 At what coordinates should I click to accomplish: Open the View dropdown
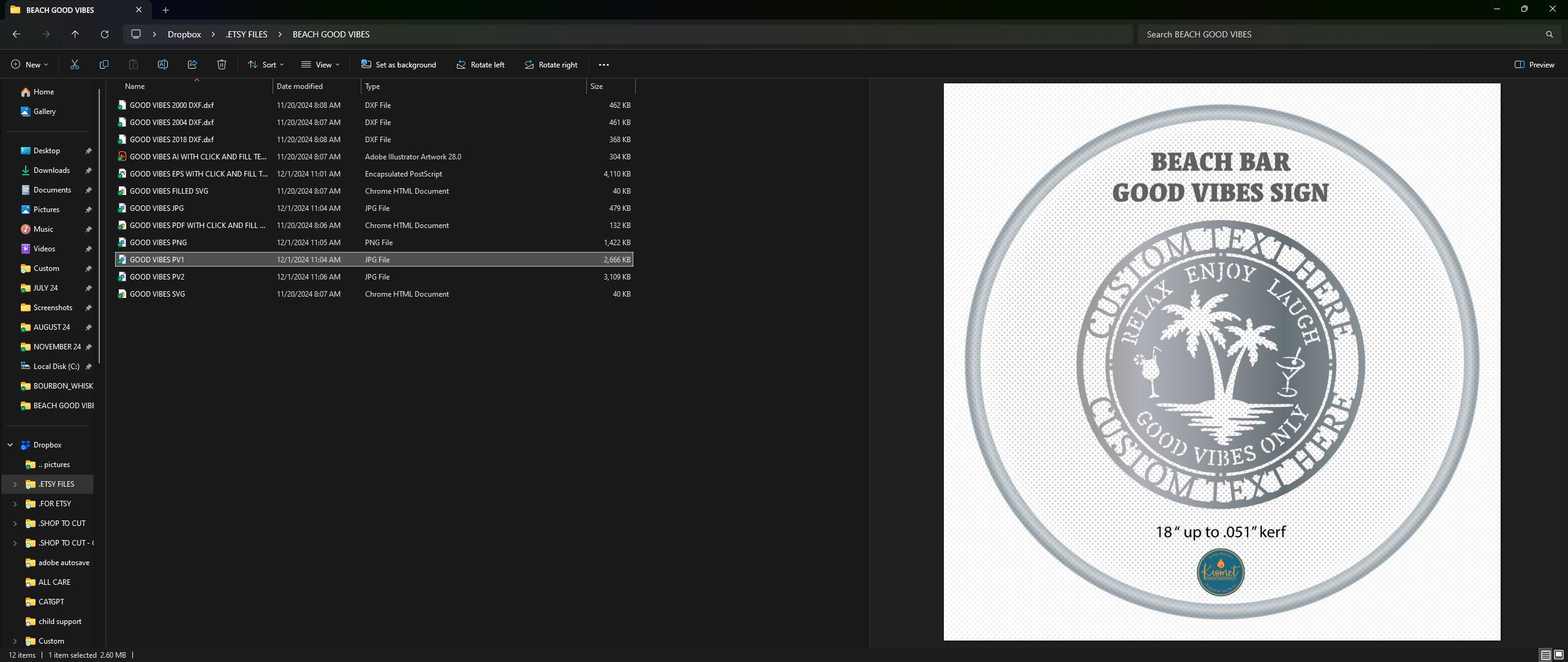pos(320,64)
